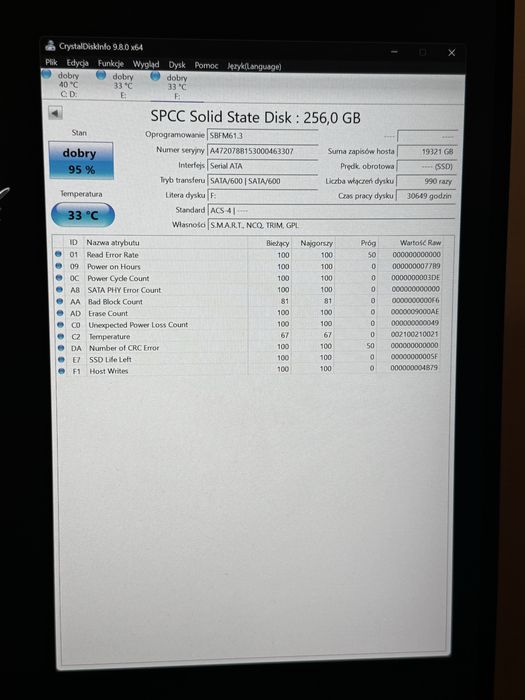The height and width of the screenshot is (700, 525).
Task: Select the Read Error Rate row
Action: pos(248,254)
